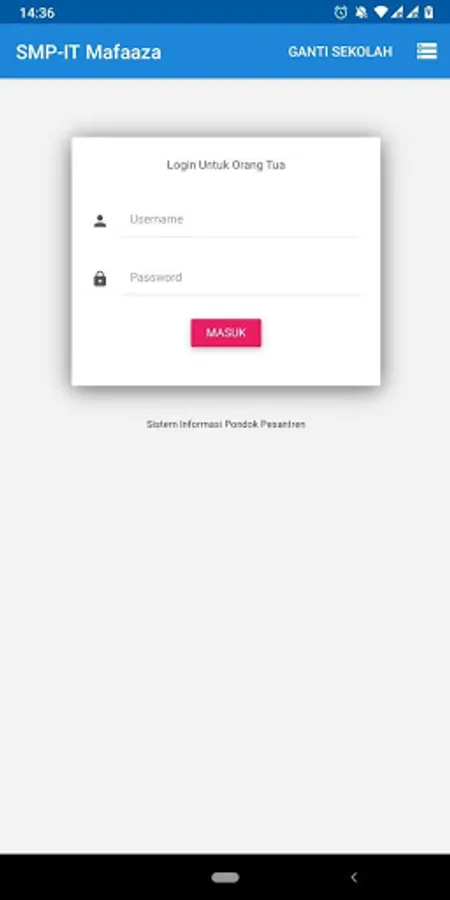Tap the cellular signal icon next to battery
The image size is (450, 900).
point(413,12)
